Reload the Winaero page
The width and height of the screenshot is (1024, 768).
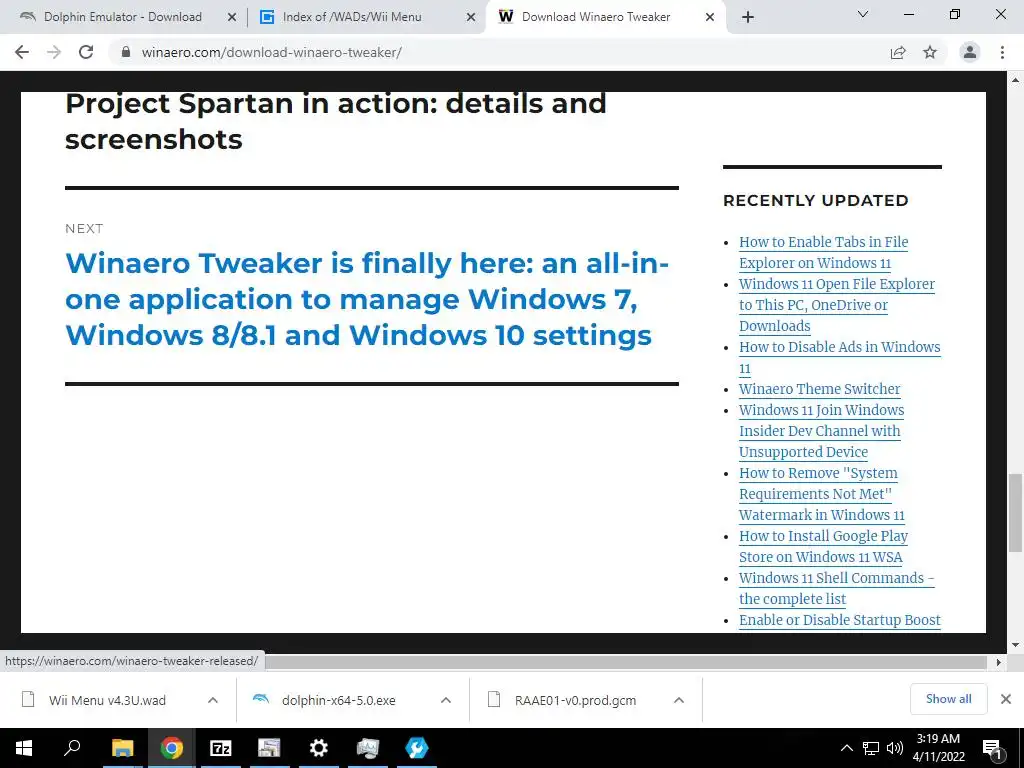pos(86,52)
